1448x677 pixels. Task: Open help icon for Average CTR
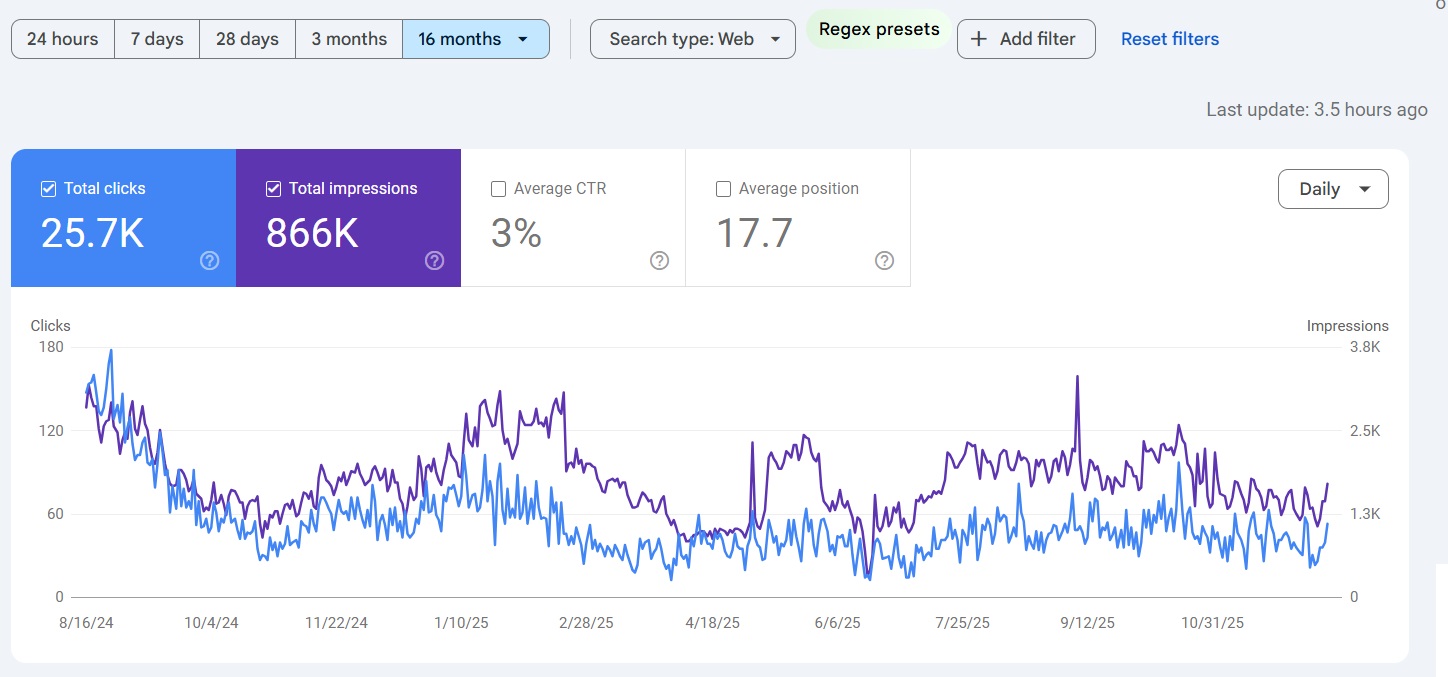(660, 261)
